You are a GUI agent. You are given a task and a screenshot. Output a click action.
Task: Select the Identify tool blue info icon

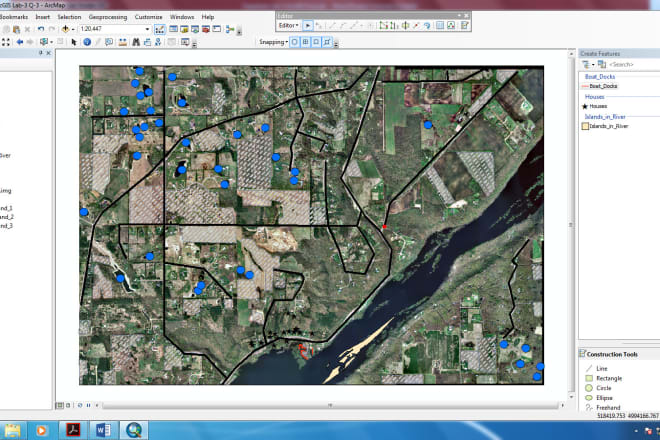(87, 42)
